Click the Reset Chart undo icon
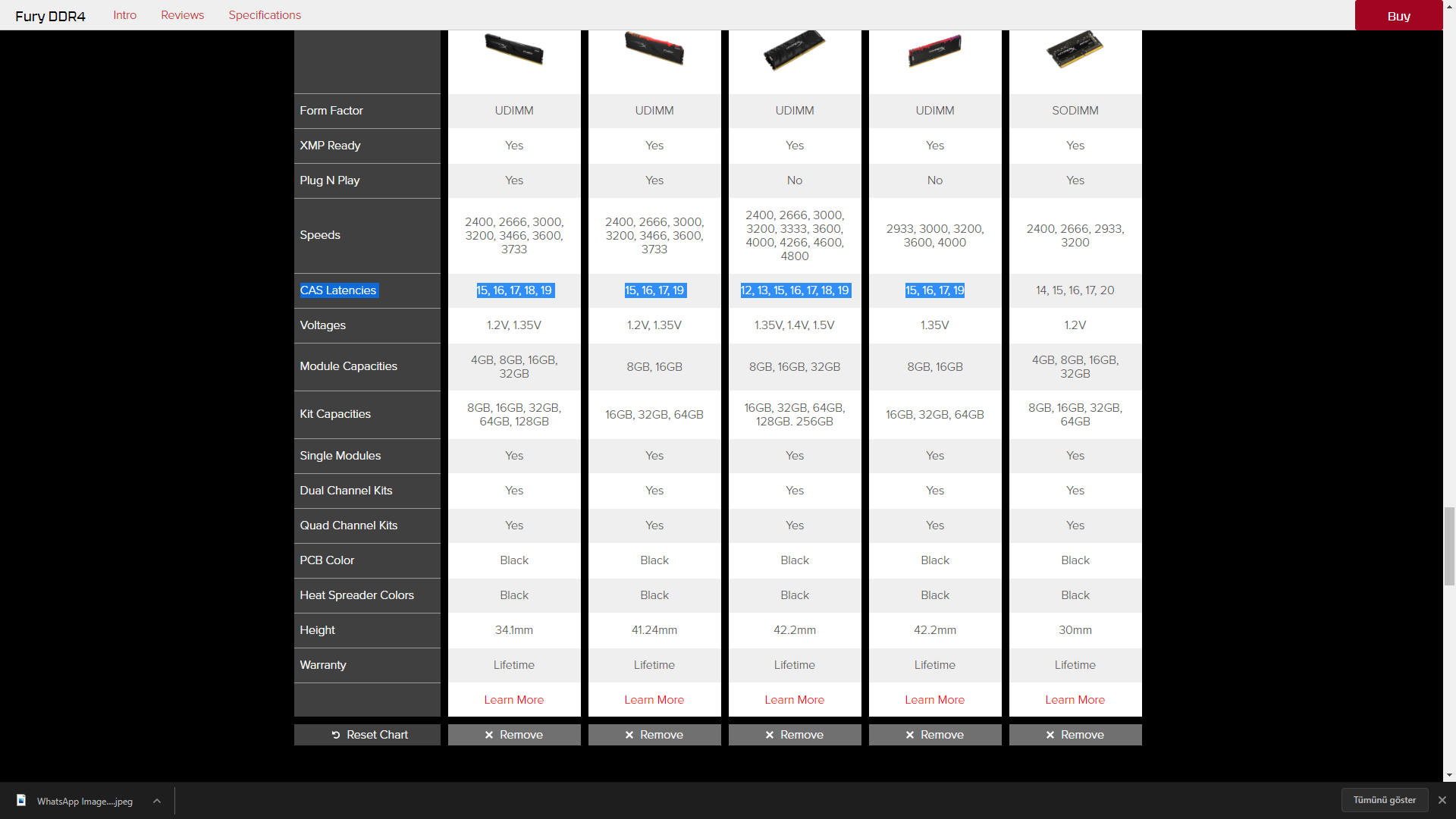This screenshot has width=1456, height=819. point(336,735)
